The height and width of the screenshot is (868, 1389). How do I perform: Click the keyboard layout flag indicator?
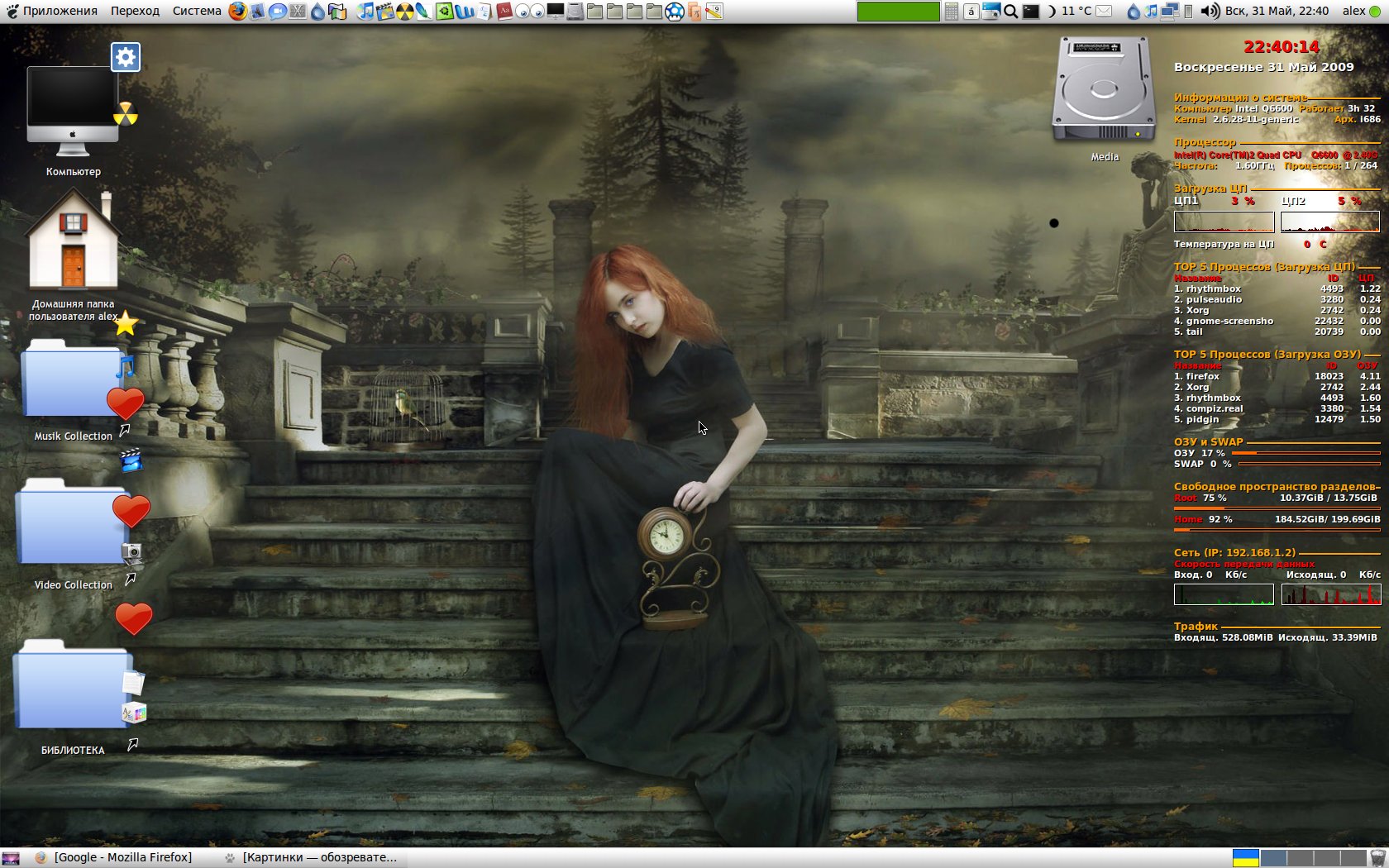[1246, 858]
